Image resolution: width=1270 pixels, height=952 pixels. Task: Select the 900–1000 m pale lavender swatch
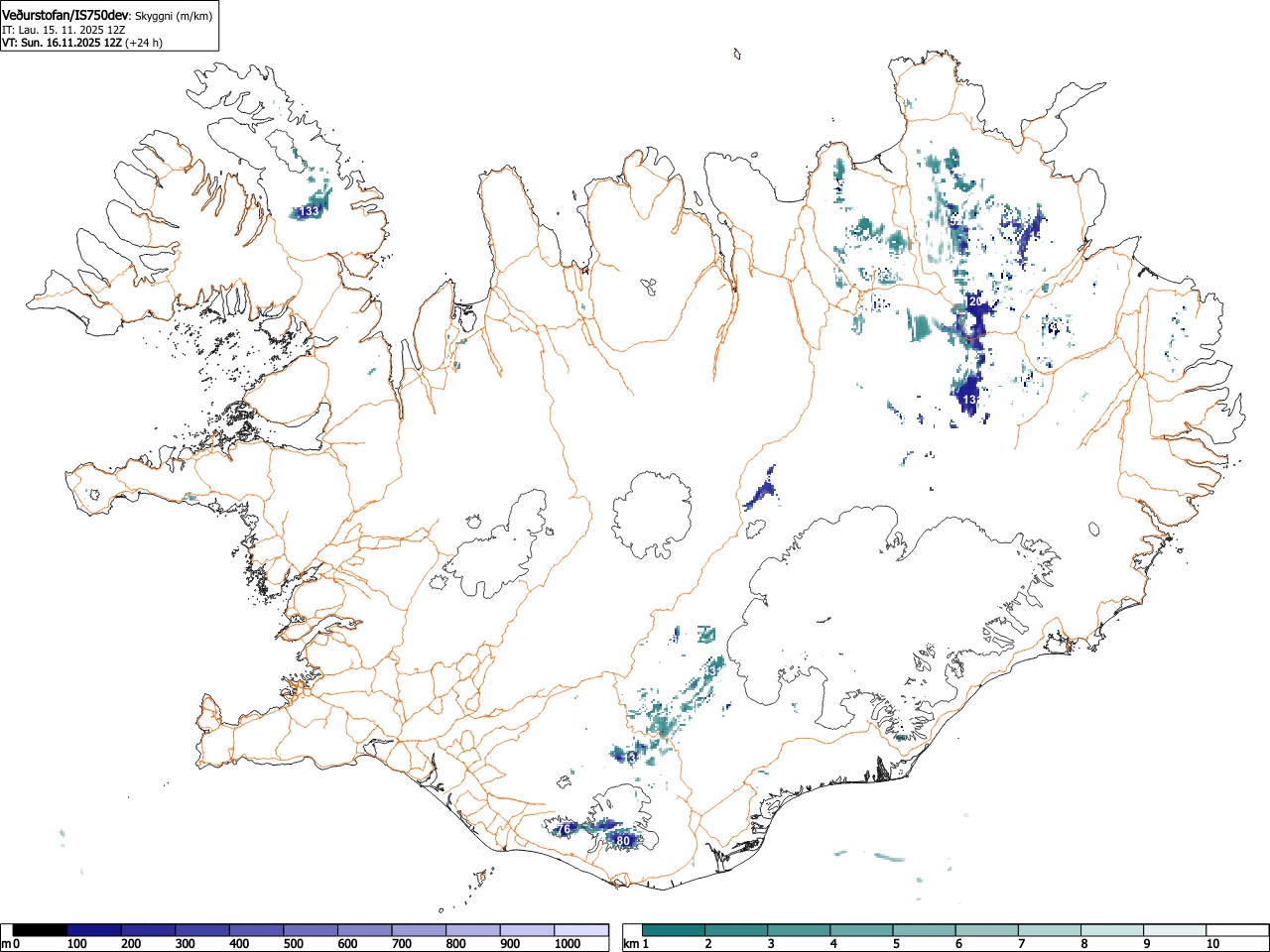pyautogui.click(x=527, y=930)
